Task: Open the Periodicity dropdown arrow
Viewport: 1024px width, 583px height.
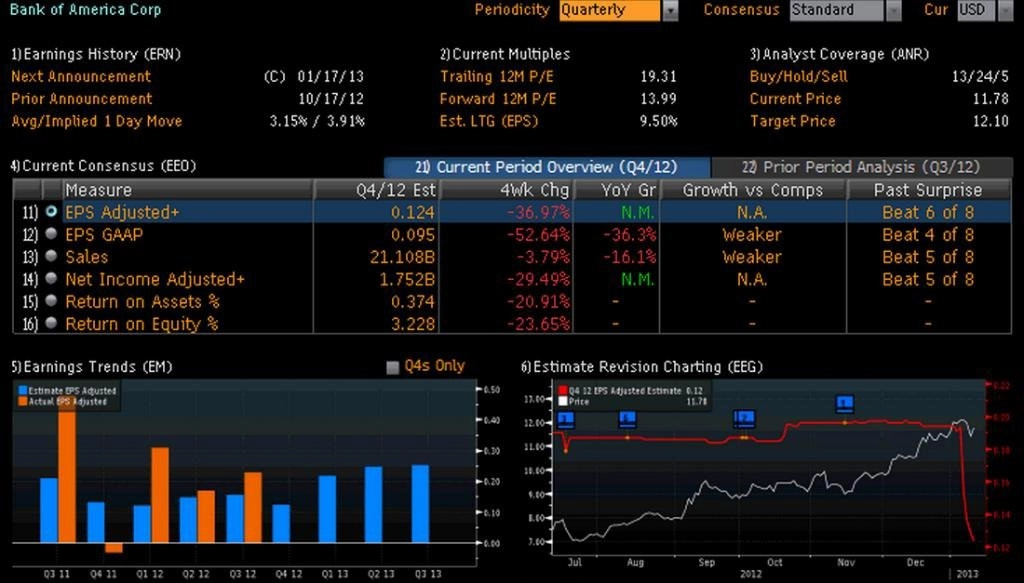Action: (670, 10)
